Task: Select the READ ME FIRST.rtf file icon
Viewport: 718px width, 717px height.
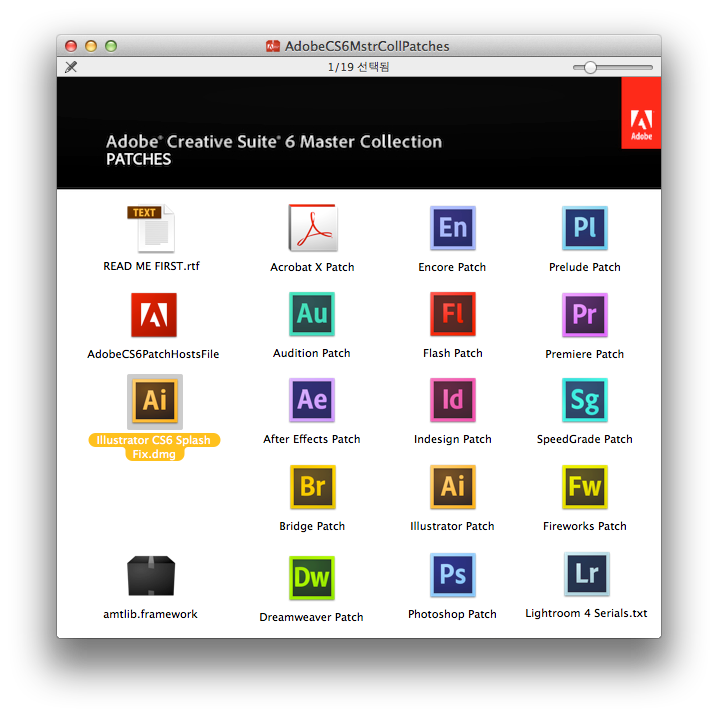Action: (x=152, y=228)
